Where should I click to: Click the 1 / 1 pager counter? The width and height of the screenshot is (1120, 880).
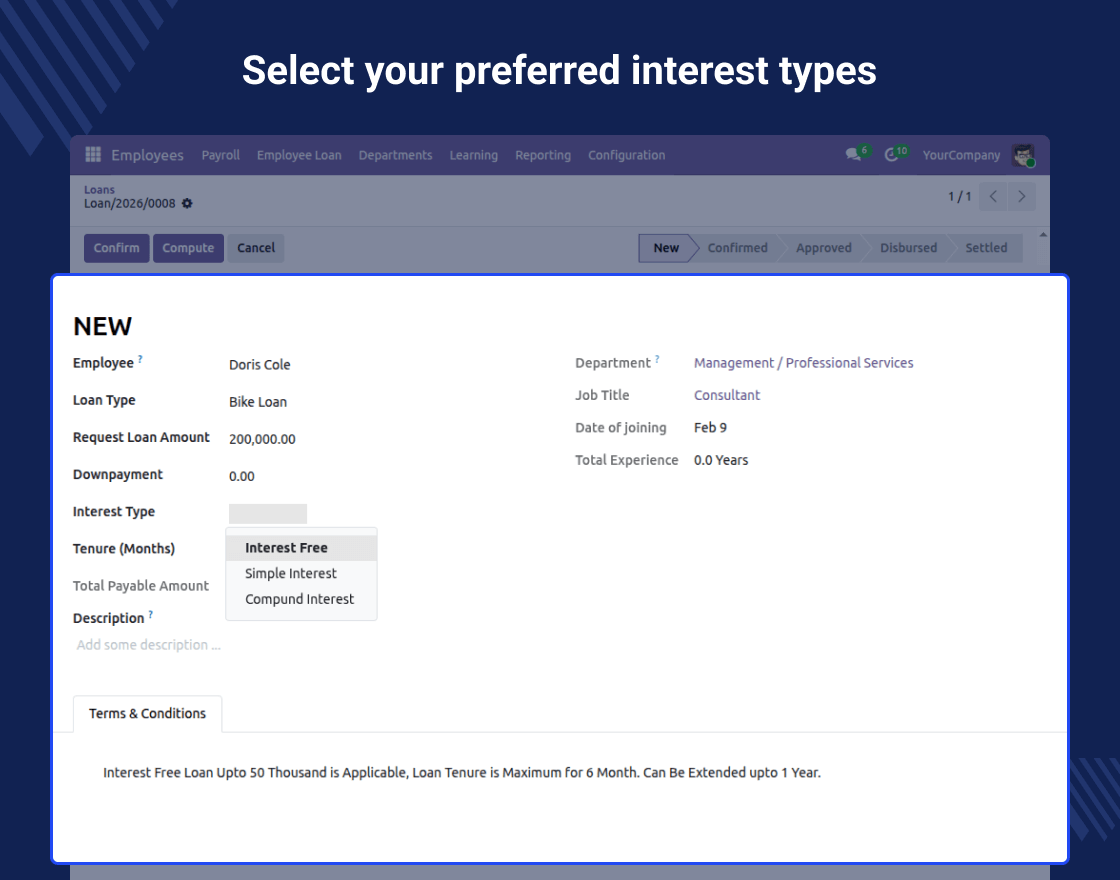coord(959,196)
